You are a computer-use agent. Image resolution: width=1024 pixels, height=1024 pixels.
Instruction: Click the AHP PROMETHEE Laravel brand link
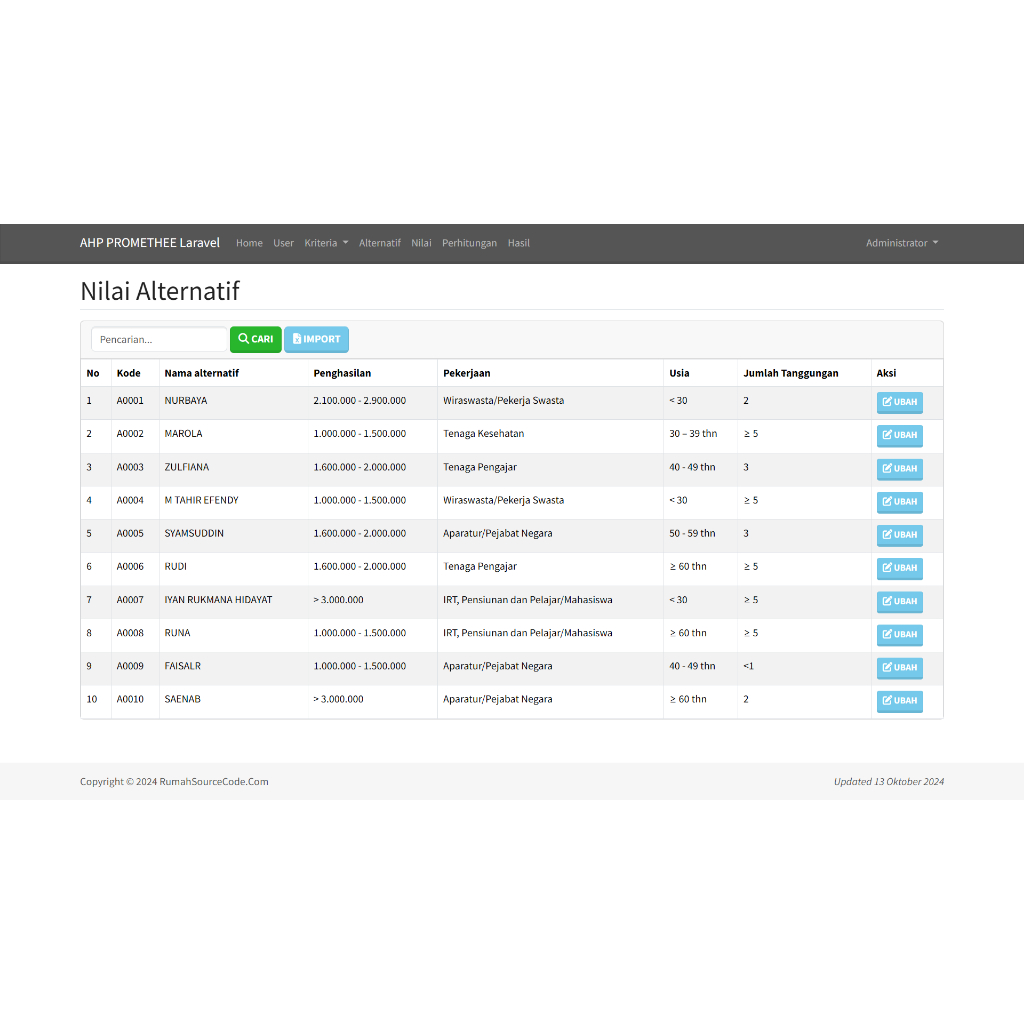pos(150,243)
